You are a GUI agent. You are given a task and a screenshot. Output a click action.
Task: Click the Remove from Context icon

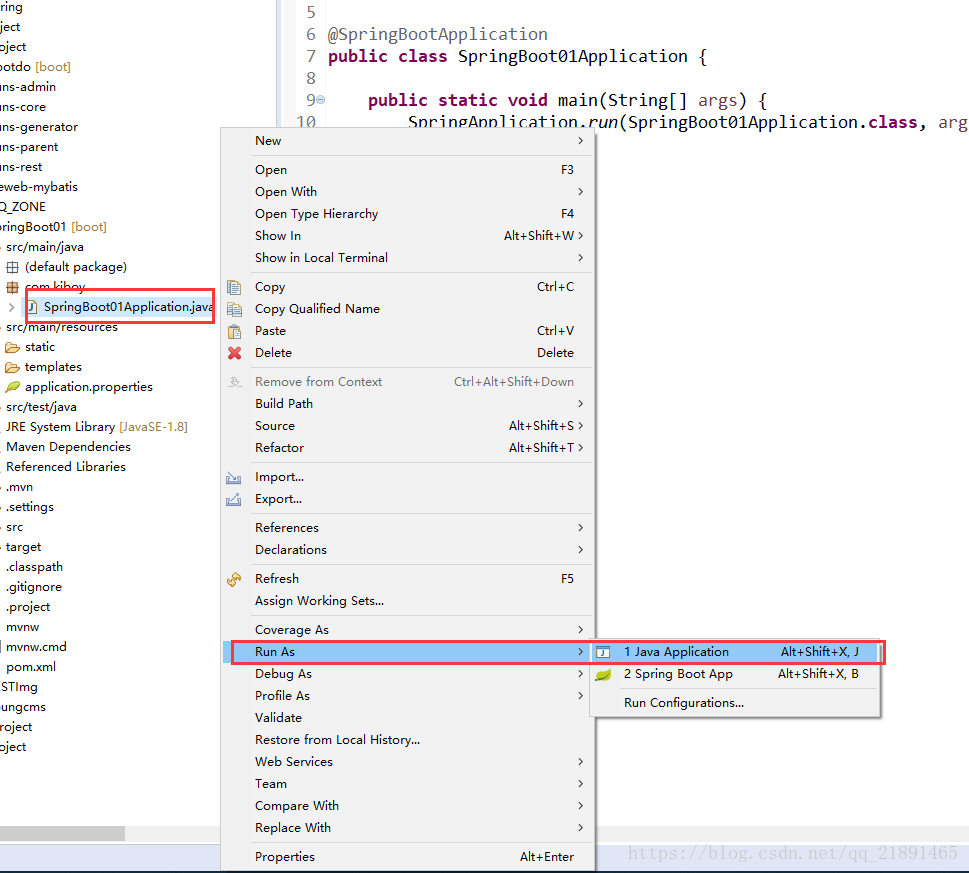click(234, 381)
